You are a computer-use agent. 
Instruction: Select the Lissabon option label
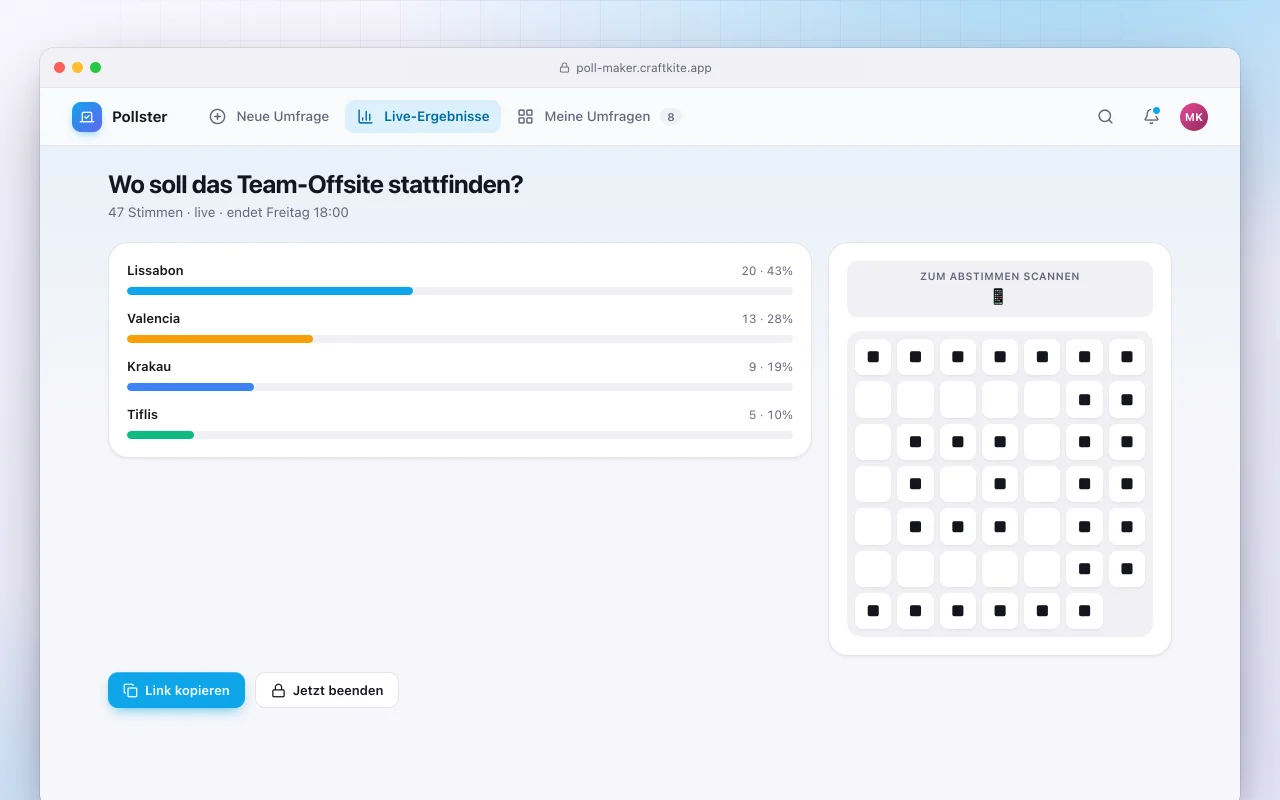155,271
